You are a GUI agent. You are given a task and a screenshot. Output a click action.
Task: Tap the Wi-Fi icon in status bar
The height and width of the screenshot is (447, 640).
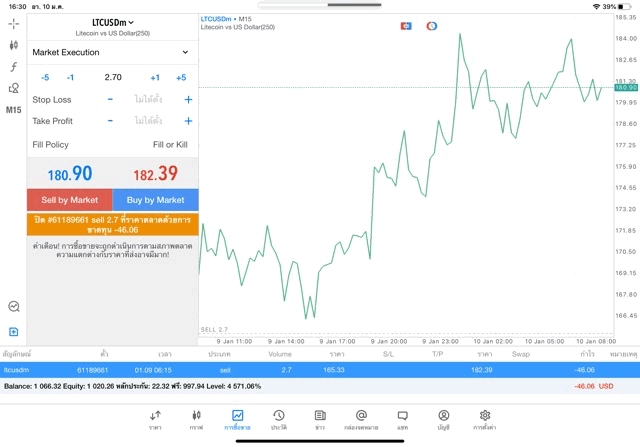(x=596, y=7)
